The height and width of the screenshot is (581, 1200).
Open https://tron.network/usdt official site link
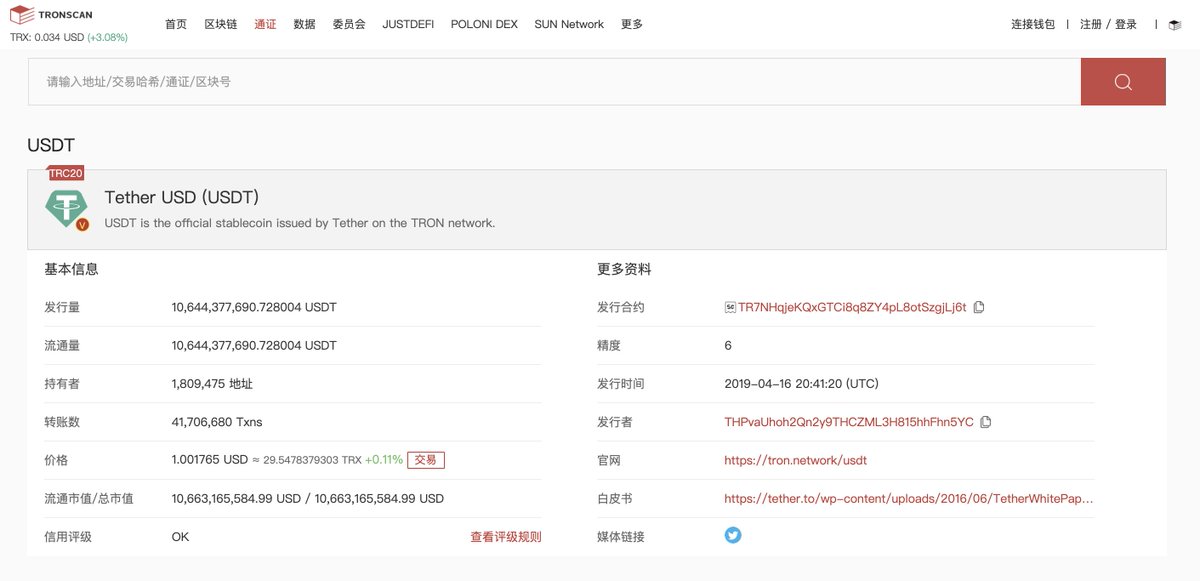pos(796,460)
